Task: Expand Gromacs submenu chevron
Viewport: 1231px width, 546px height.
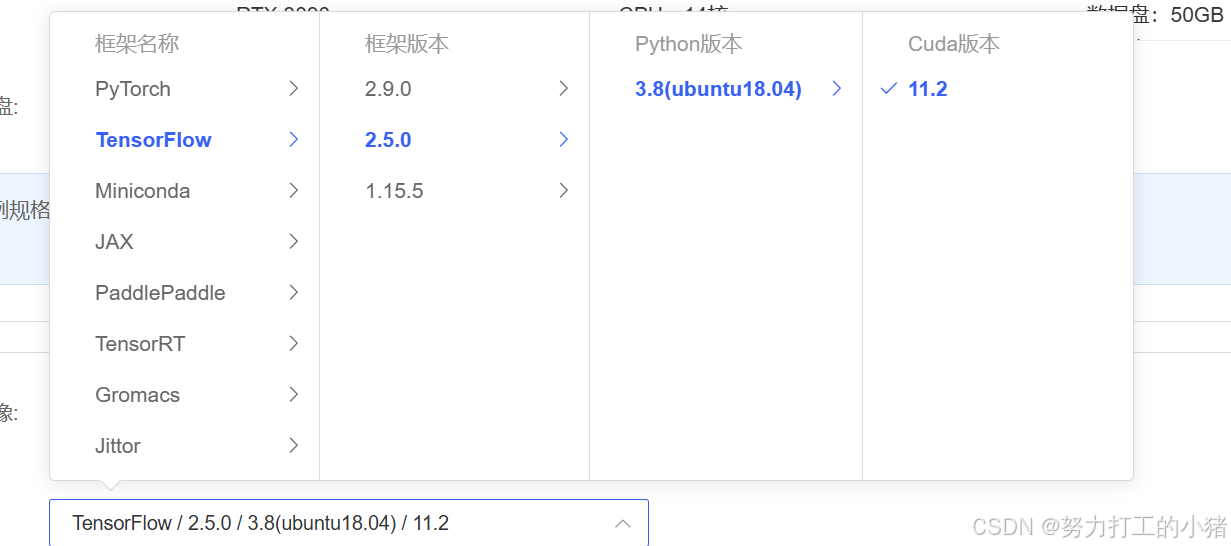Action: (x=294, y=395)
